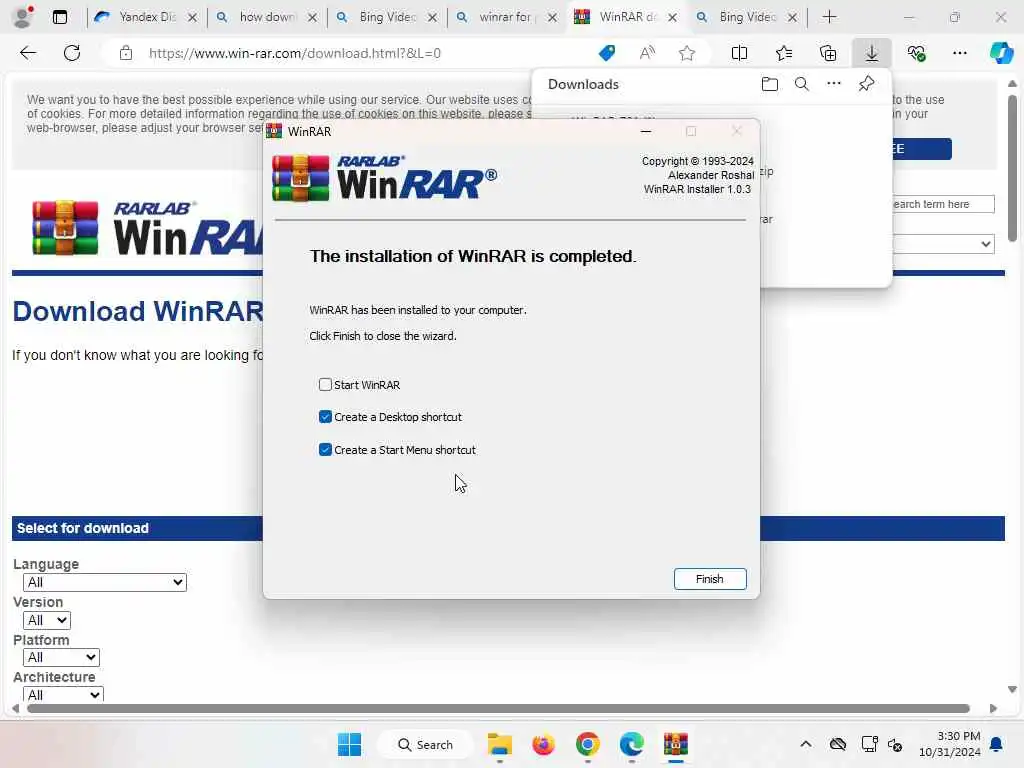
Task: Select WinRAR installer taskbar icon
Action: (676, 744)
